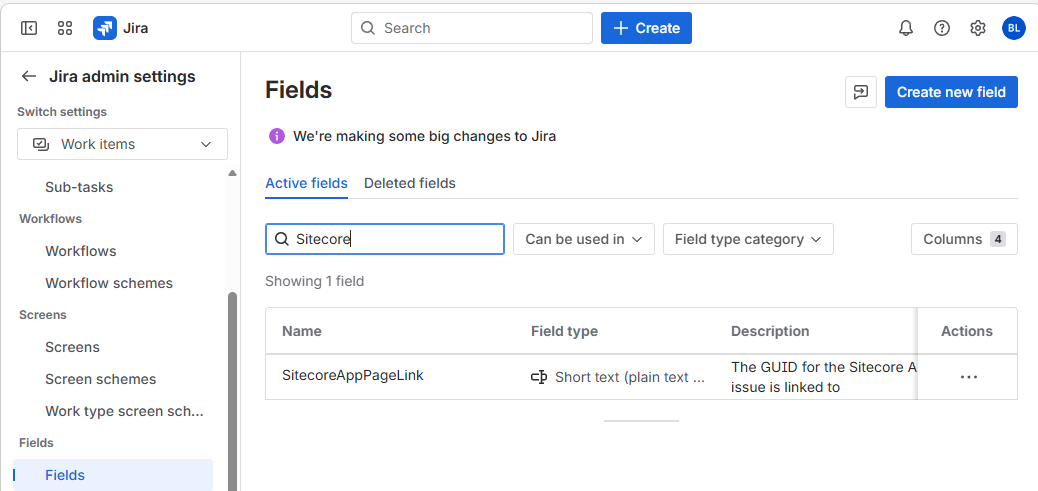
Task: Open the BL user profile avatar
Action: pos(1013,28)
